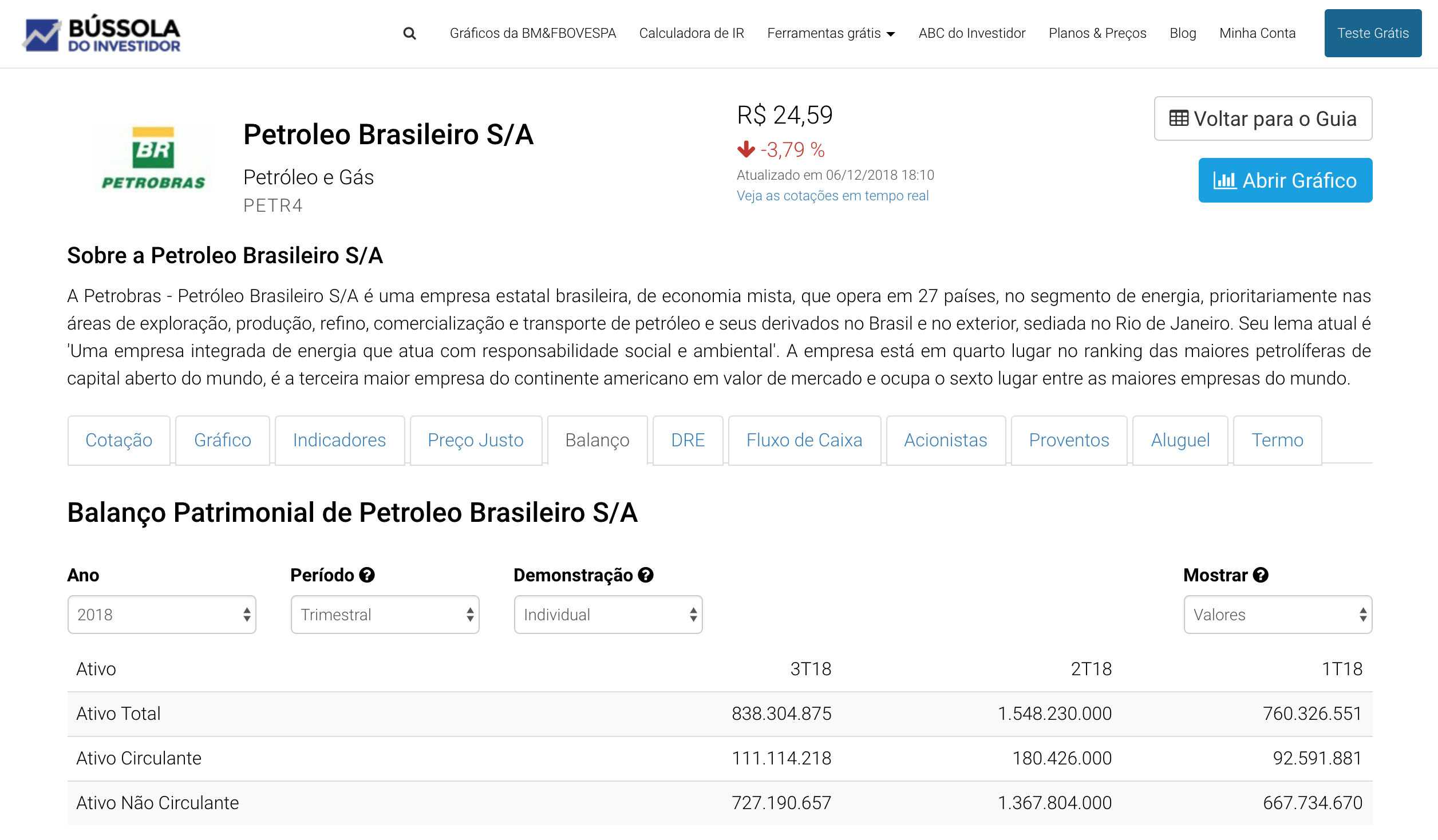The height and width of the screenshot is (840, 1438).
Task: Click the Ativo Total row label
Action: 118,714
